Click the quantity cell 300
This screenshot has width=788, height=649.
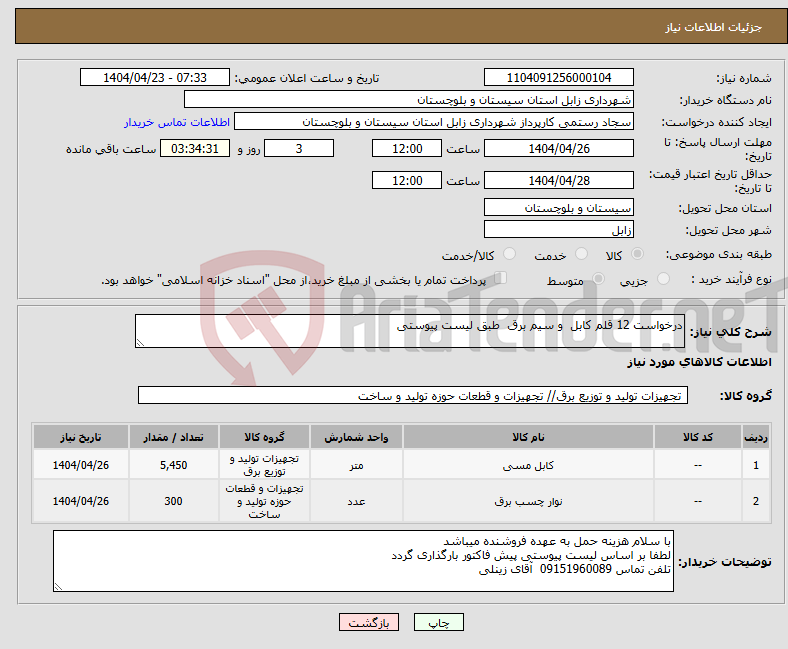[x=173, y=501]
